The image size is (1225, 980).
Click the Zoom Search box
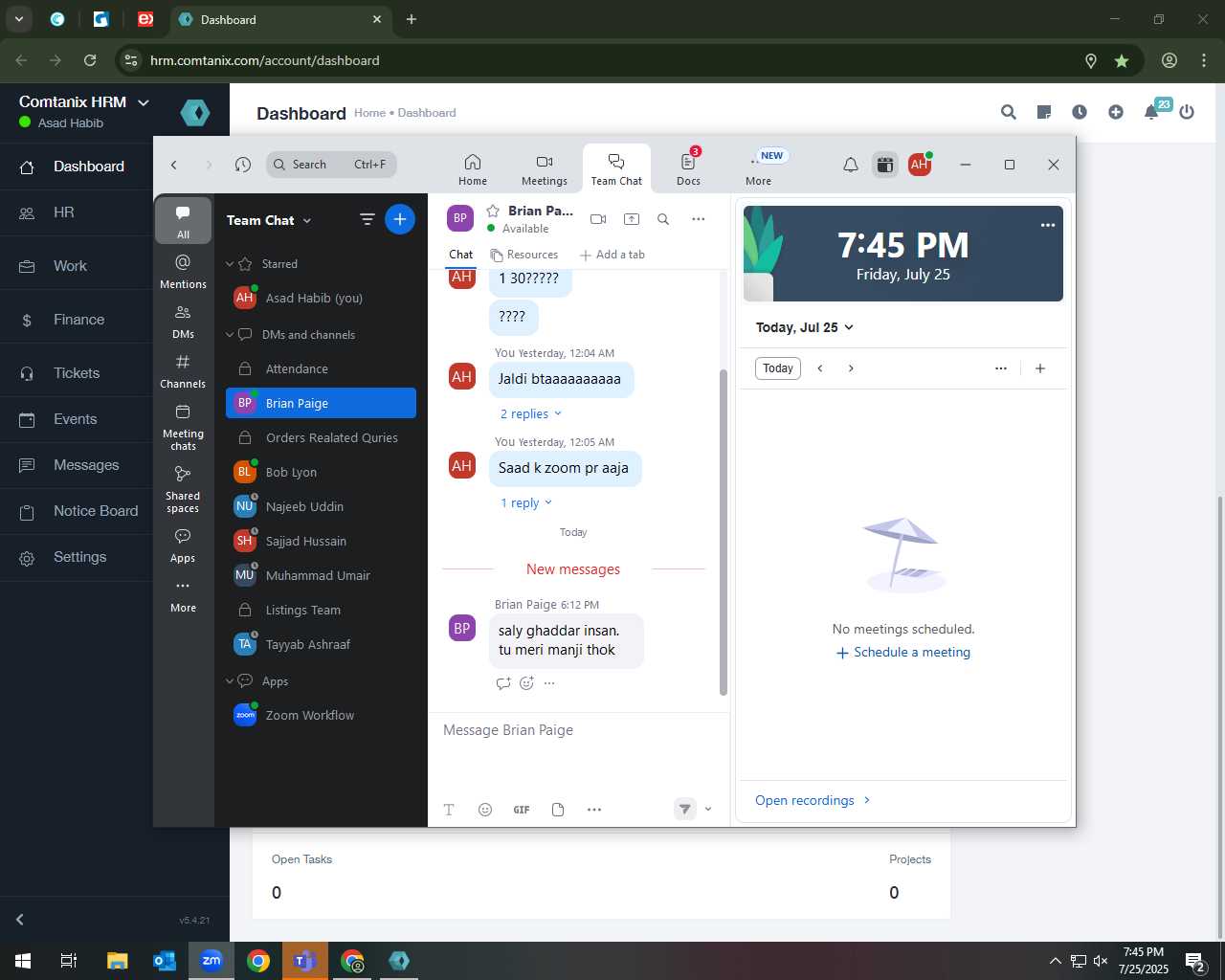point(331,165)
